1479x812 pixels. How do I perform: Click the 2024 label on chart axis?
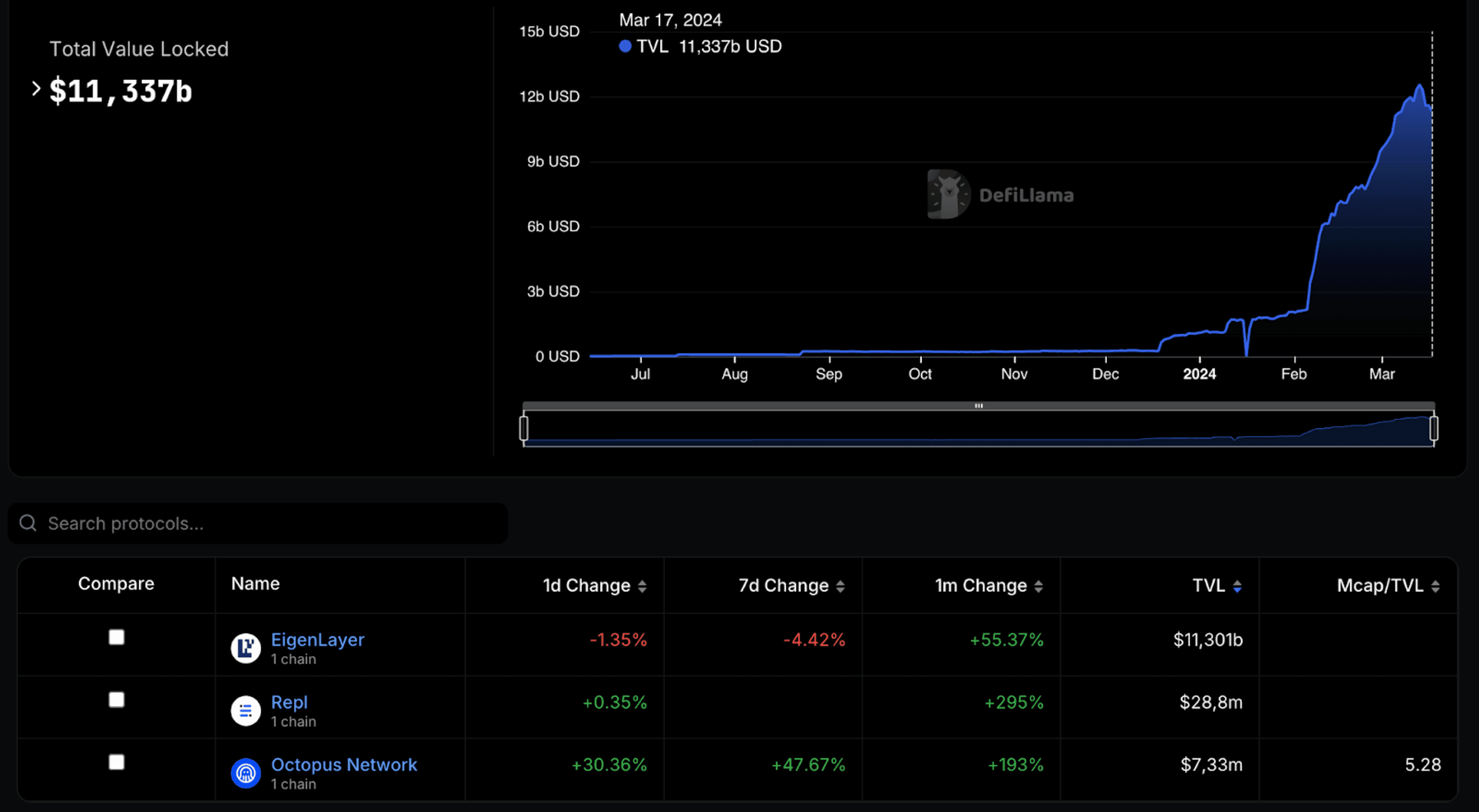[1199, 374]
